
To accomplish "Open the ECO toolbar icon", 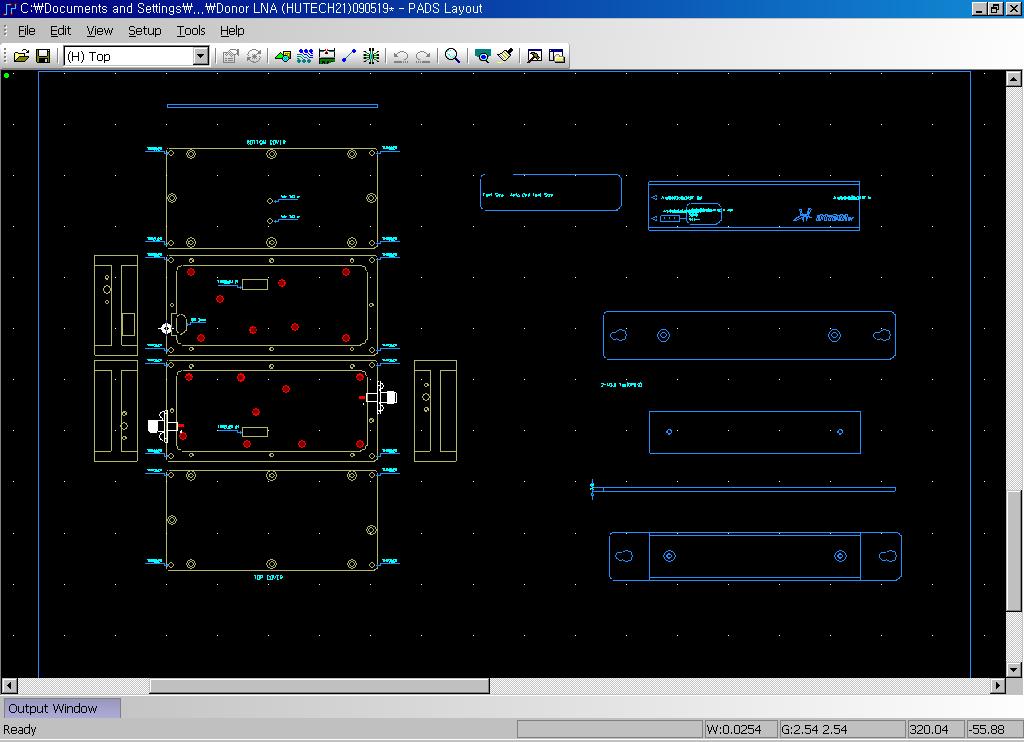I will pyautogui.click(x=349, y=56).
